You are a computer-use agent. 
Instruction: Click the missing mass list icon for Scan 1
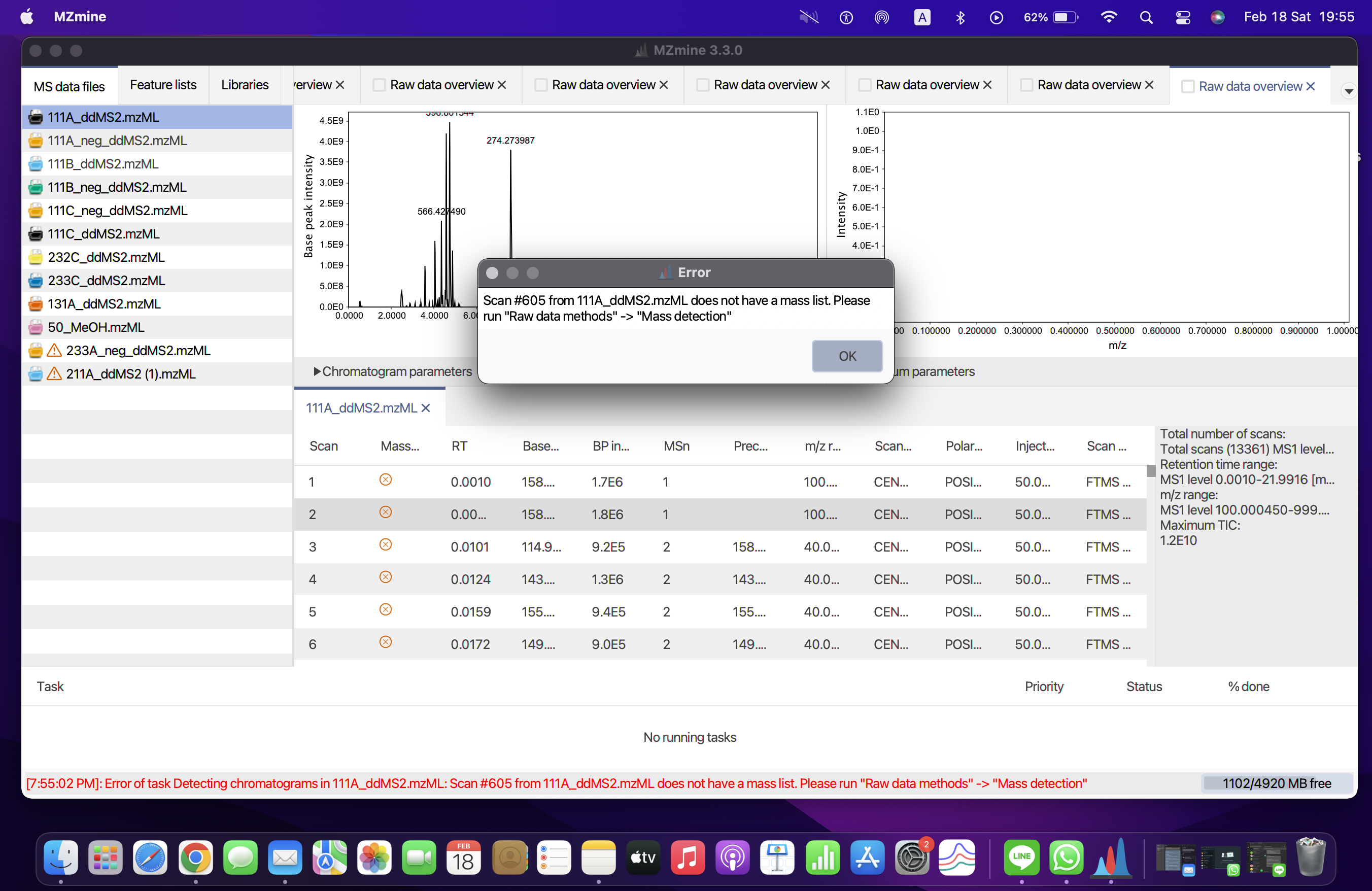(386, 479)
